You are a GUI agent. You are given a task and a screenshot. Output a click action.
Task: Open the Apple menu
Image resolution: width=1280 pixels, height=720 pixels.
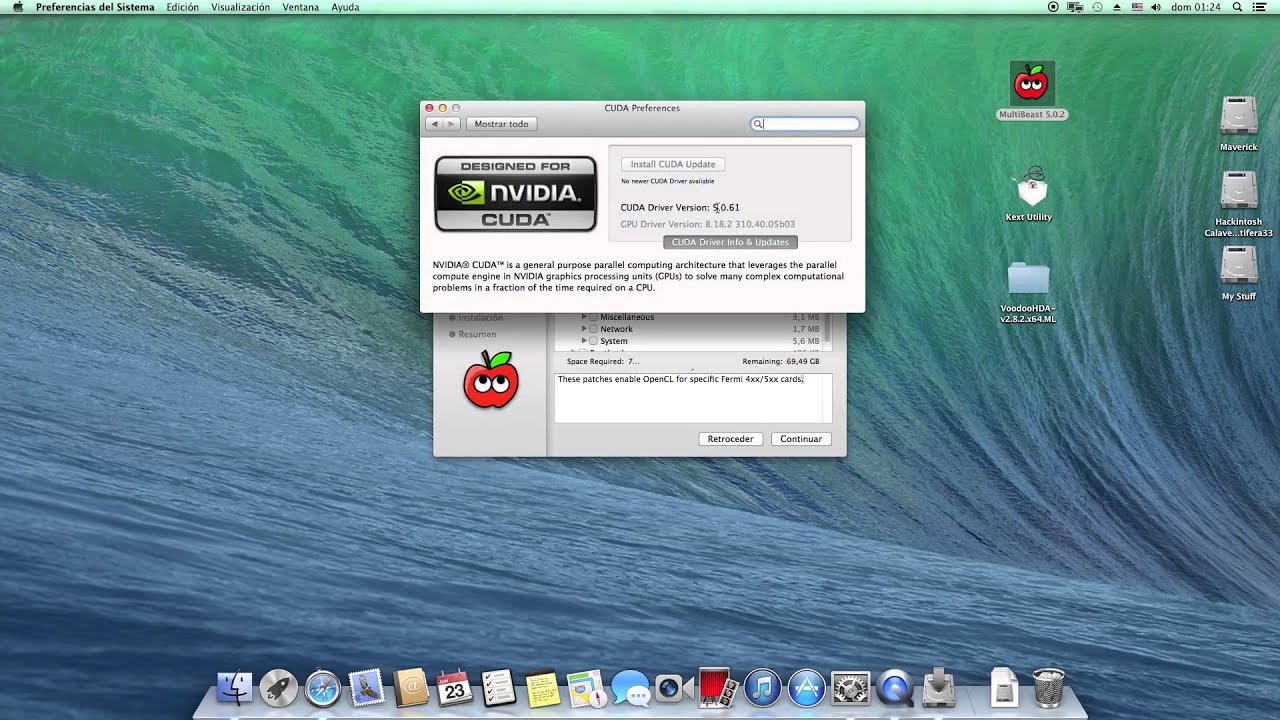coord(17,7)
